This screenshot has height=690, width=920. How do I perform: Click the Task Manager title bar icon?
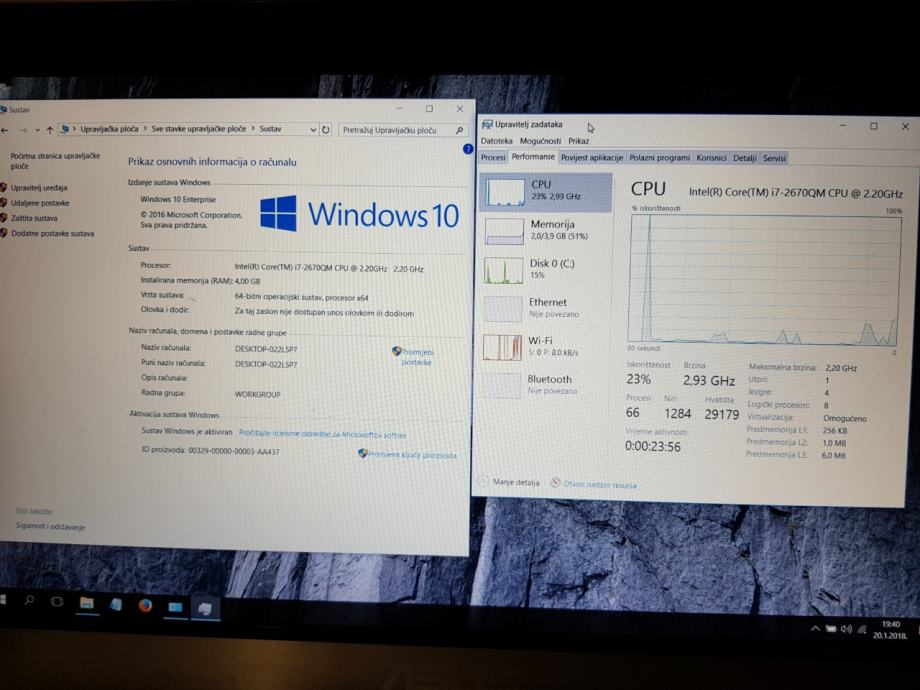pyautogui.click(x=487, y=124)
